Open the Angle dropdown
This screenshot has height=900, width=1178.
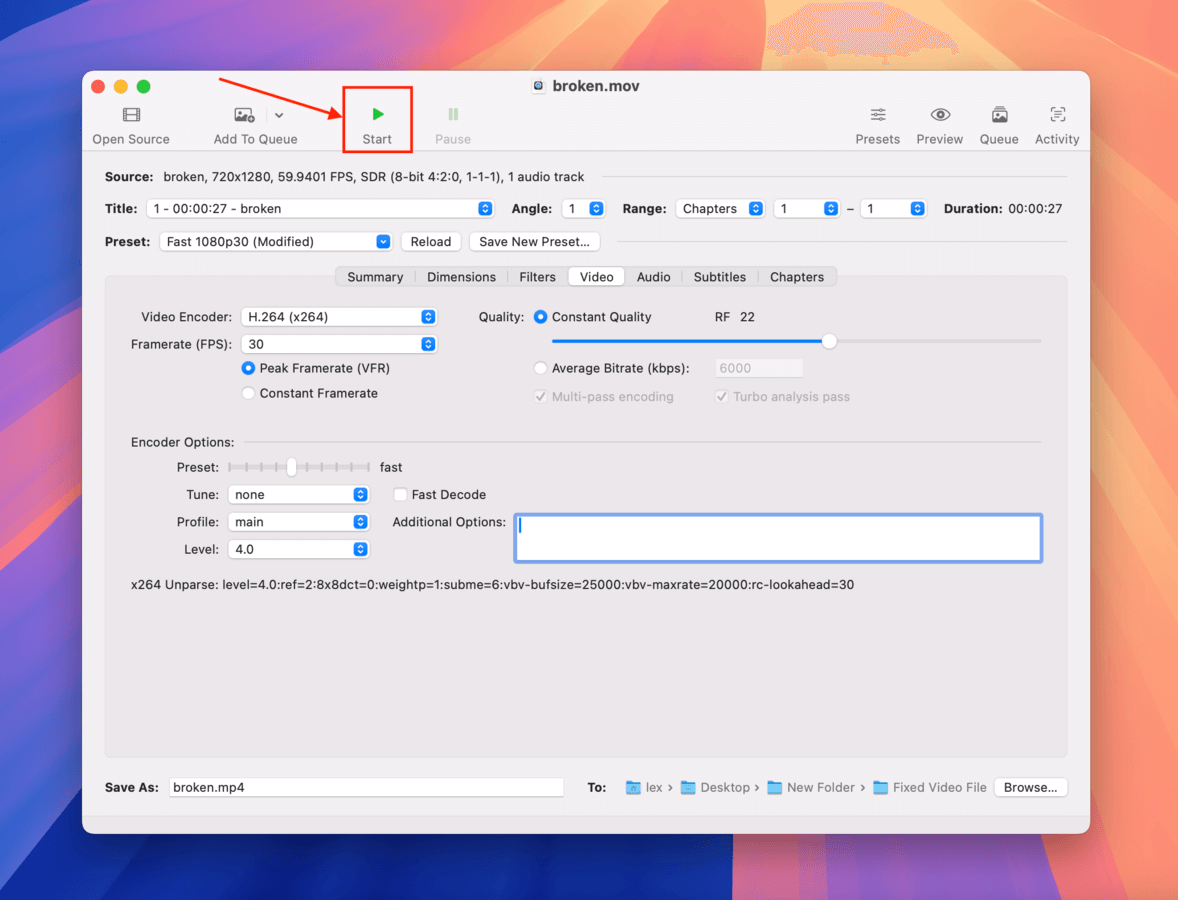[584, 209]
